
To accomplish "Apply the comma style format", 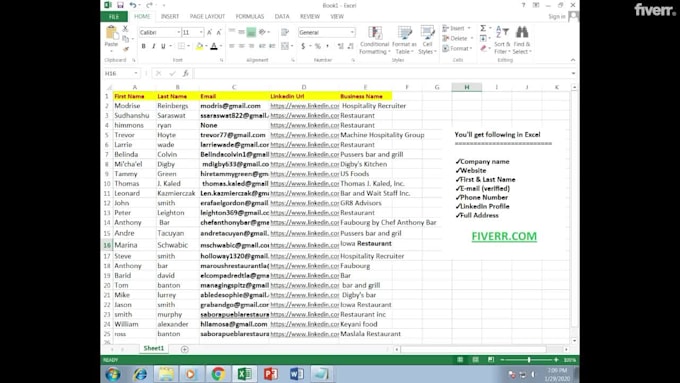I will pos(327,46).
